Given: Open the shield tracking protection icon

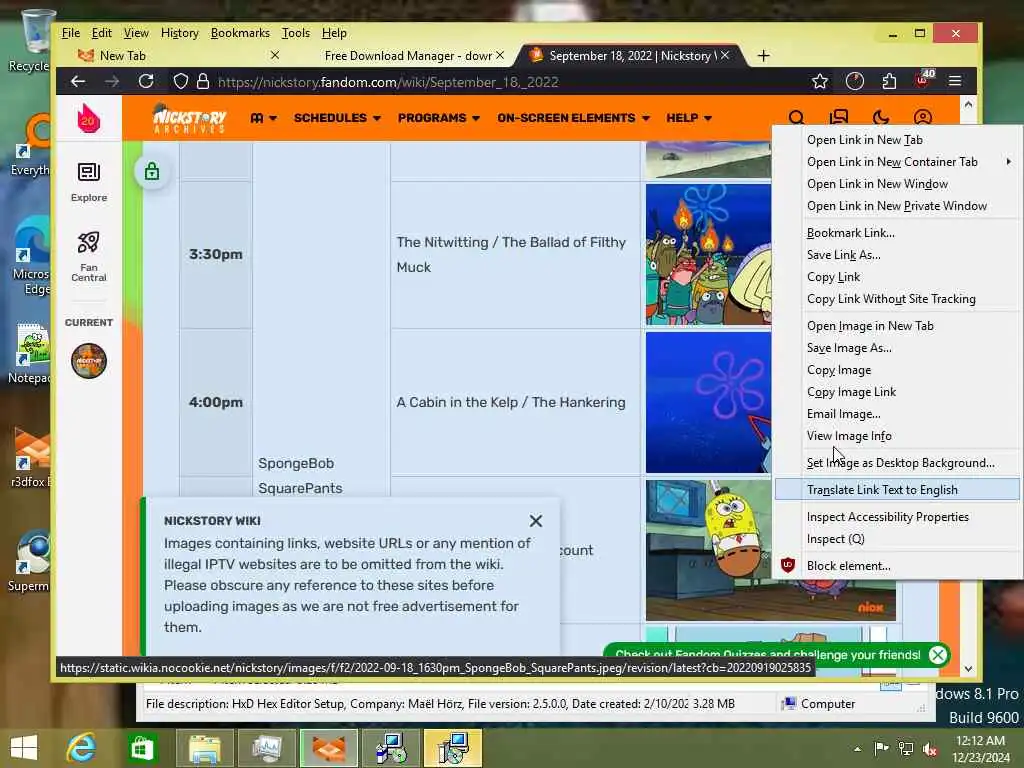Looking at the screenshot, I should coord(180,82).
